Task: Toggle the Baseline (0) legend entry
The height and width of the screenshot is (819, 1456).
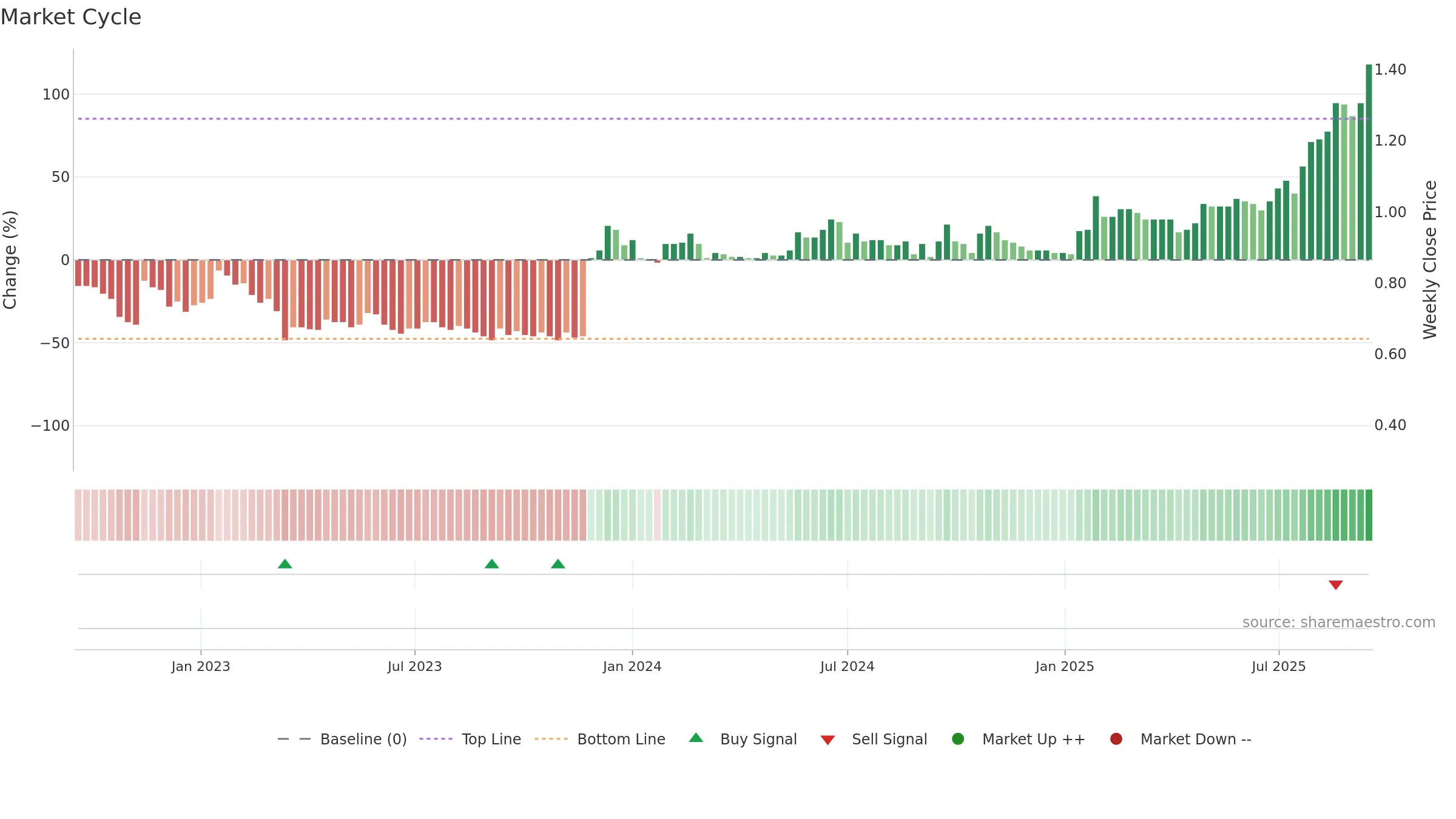Action: pyautogui.click(x=342, y=739)
